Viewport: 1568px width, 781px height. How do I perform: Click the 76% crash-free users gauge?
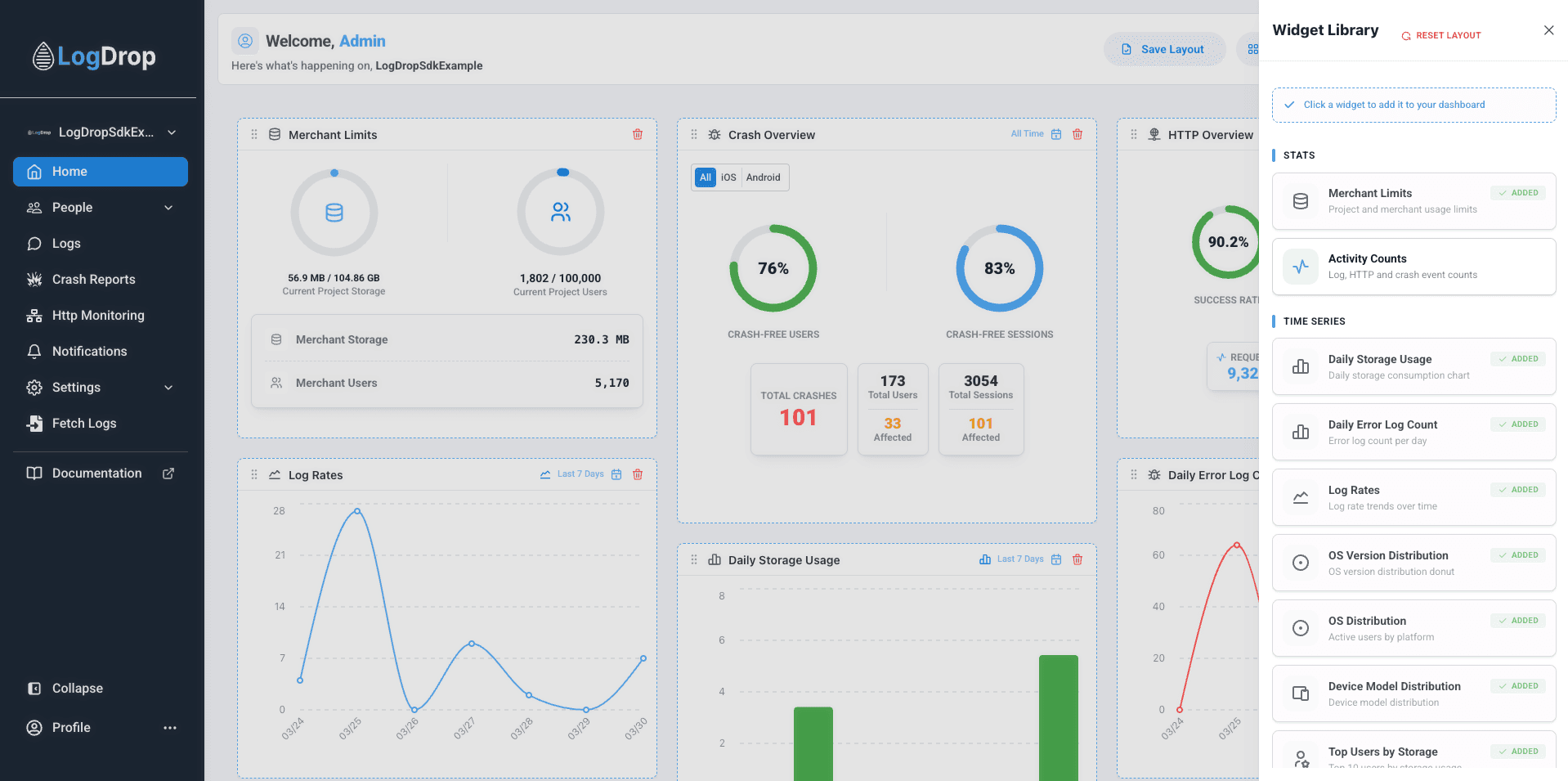pyautogui.click(x=773, y=268)
